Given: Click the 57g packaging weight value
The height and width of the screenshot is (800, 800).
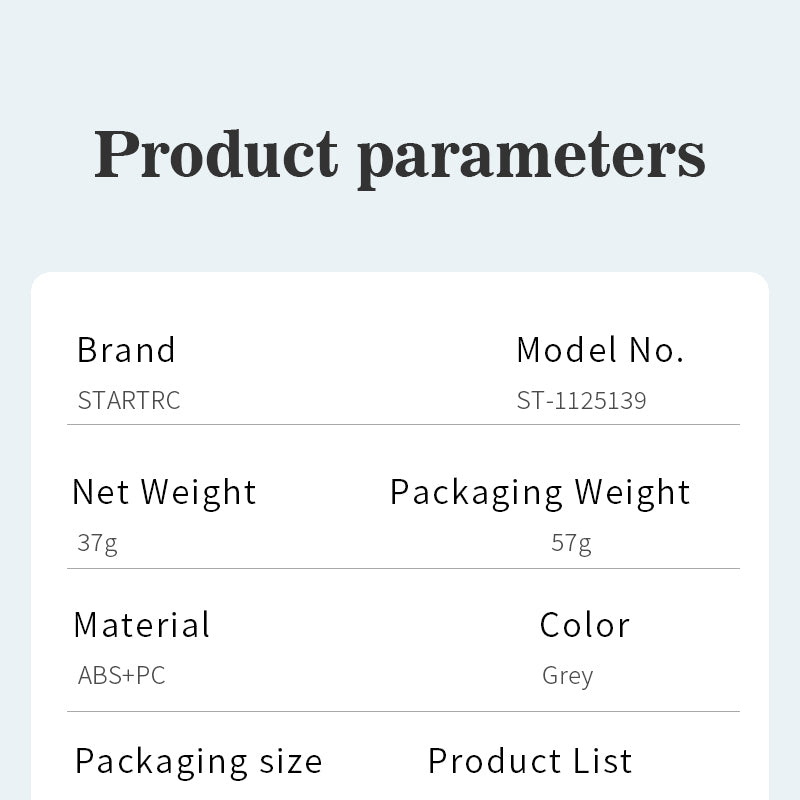Looking at the screenshot, I should (571, 544).
